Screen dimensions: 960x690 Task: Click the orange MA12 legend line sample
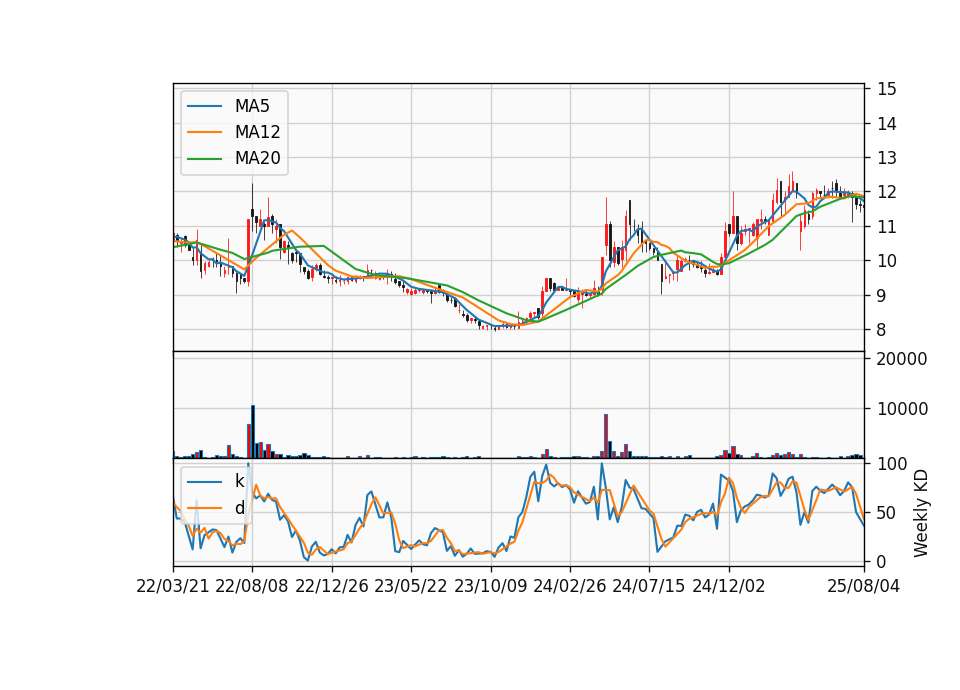204,132
